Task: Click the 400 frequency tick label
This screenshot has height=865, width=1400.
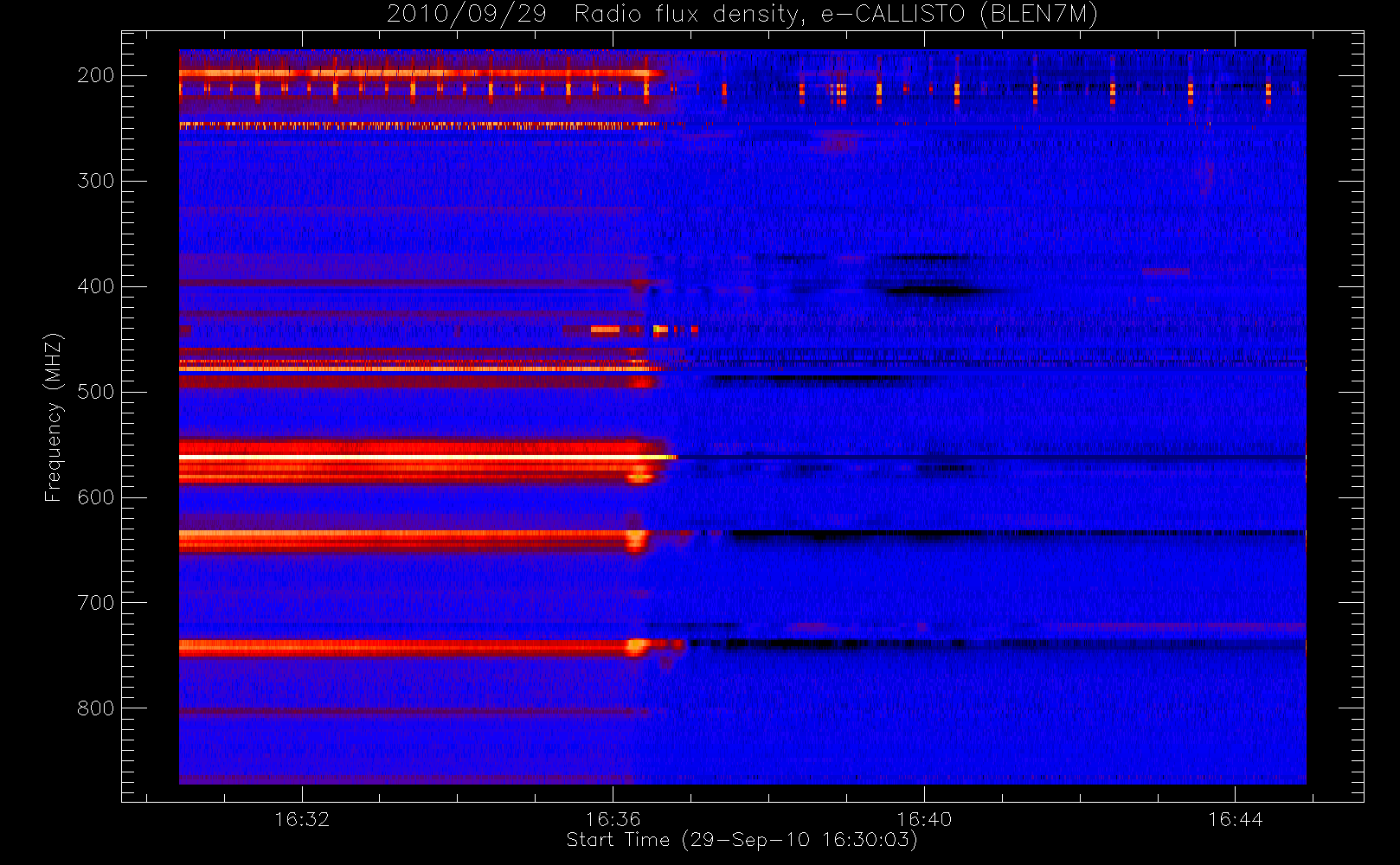Action: (x=96, y=287)
